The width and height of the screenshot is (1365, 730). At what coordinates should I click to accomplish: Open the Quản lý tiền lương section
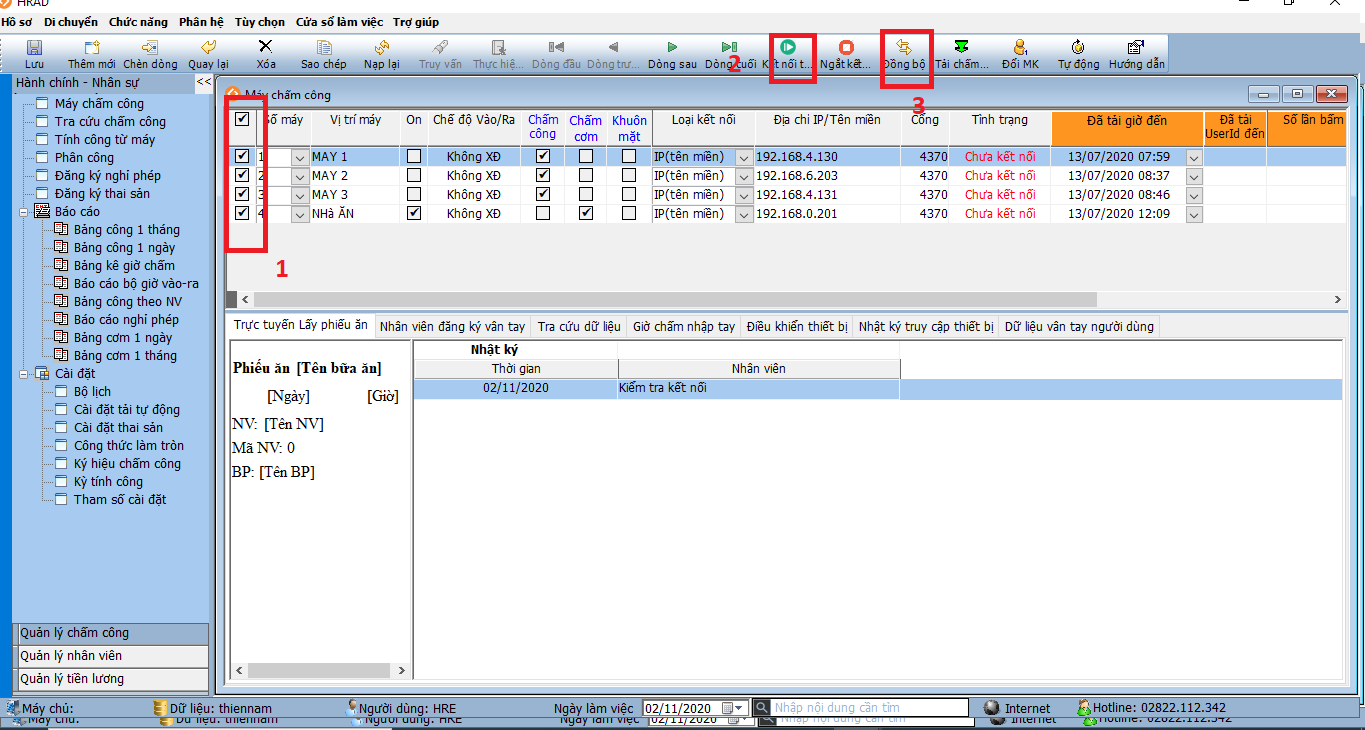click(x=111, y=679)
